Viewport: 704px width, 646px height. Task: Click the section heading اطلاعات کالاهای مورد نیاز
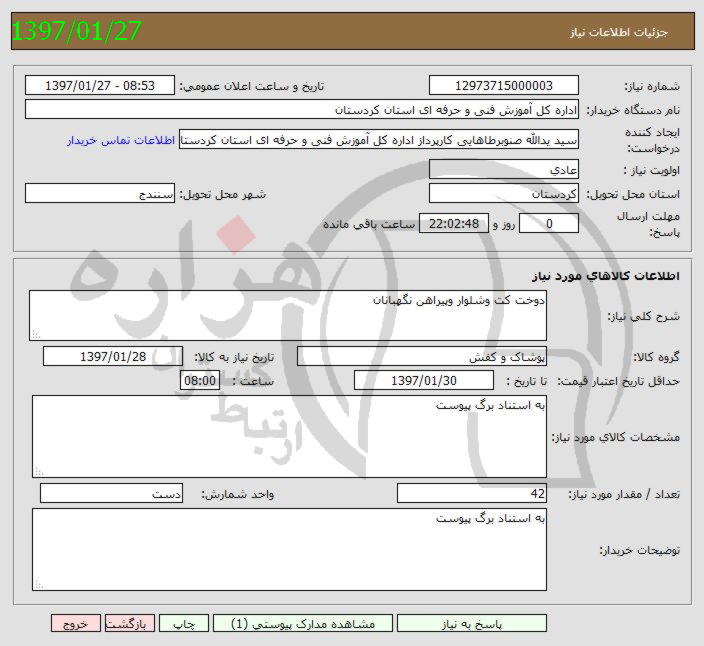coord(606,276)
